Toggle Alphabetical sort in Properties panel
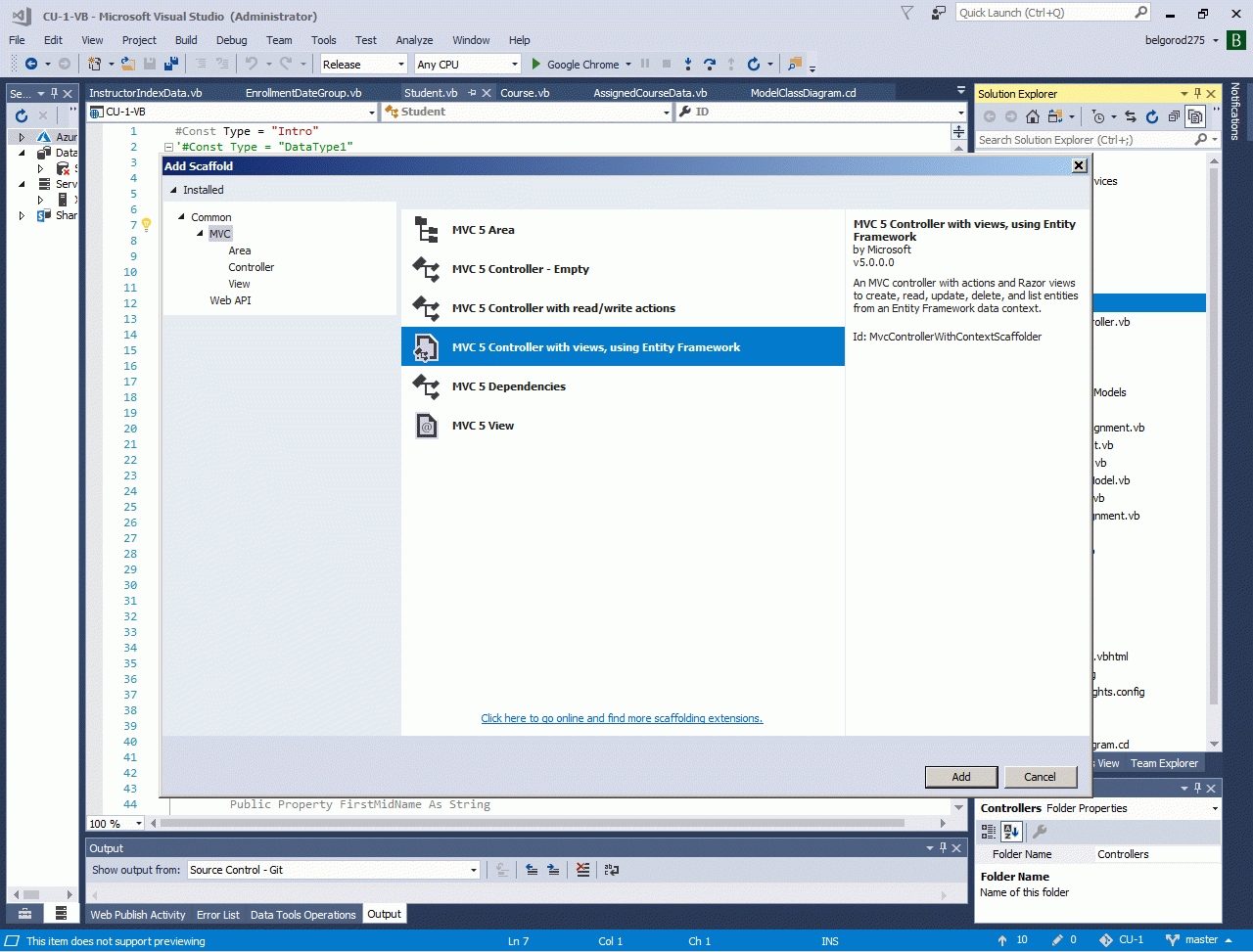The height and width of the screenshot is (952, 1253). coord(1012,832)
